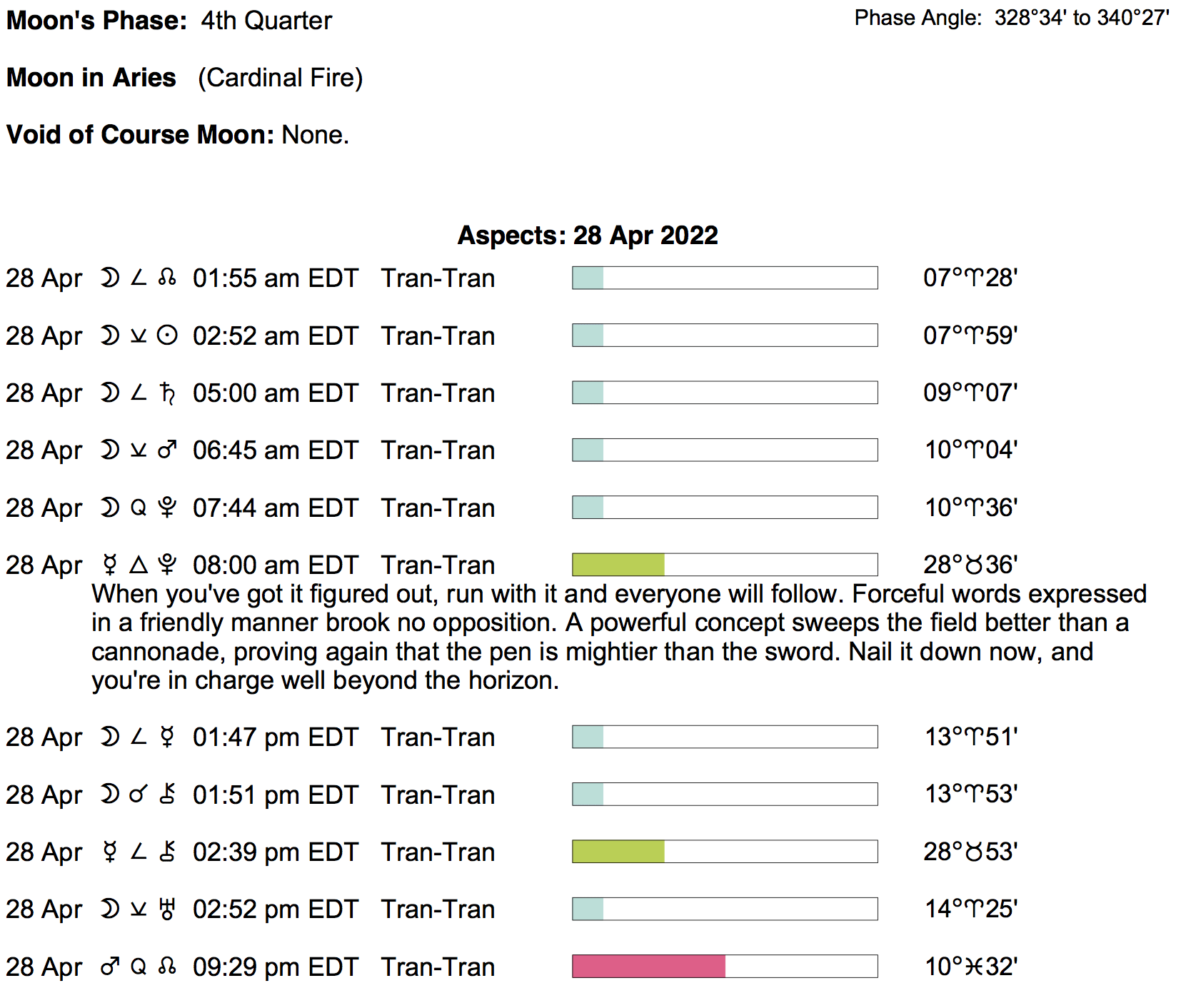Select the Sun glyph in the 02:52 am row
The image size is (1181, 1008).
[167, 336]
